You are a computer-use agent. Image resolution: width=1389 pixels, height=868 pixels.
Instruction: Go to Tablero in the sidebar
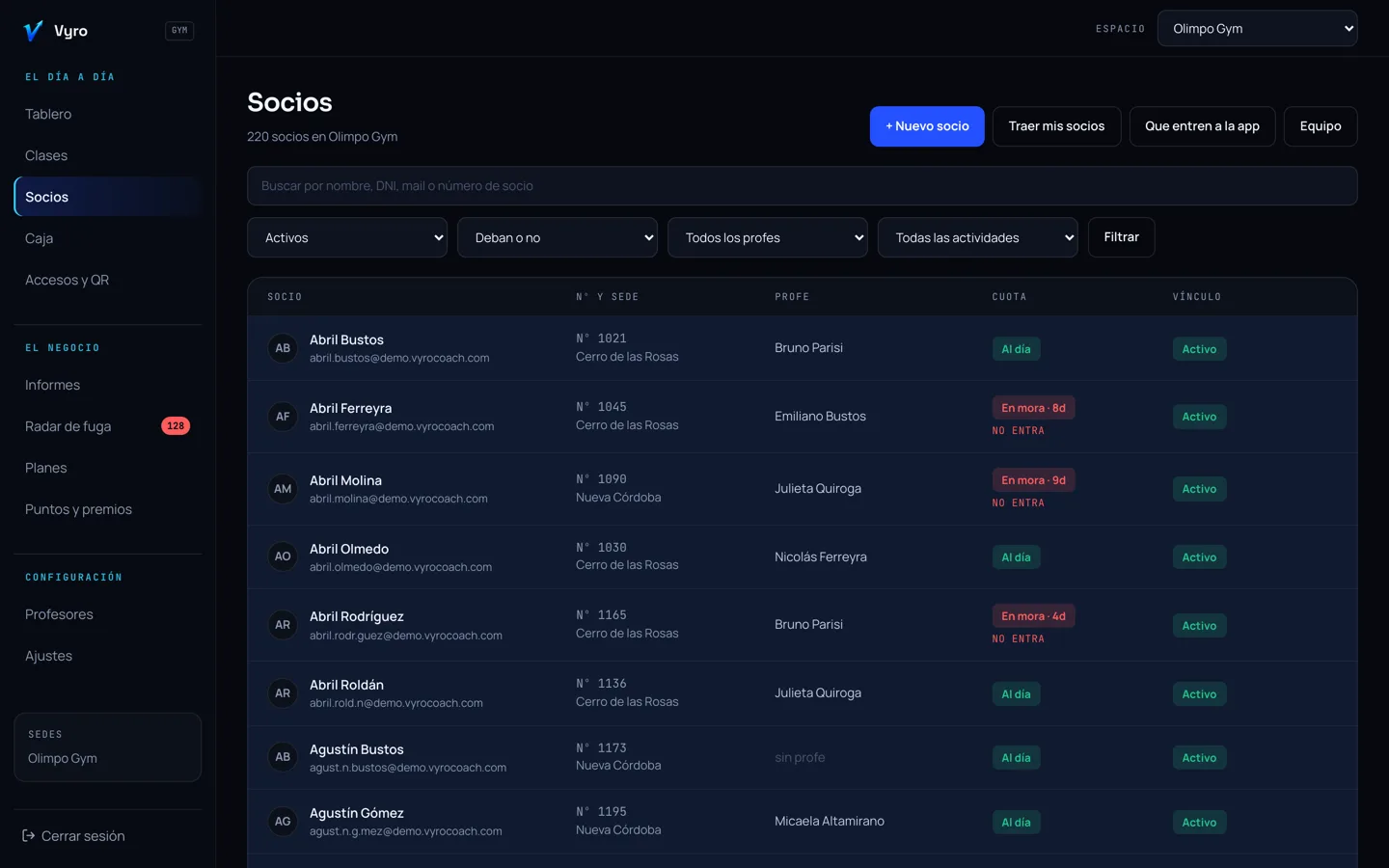(x=108, y=114)
